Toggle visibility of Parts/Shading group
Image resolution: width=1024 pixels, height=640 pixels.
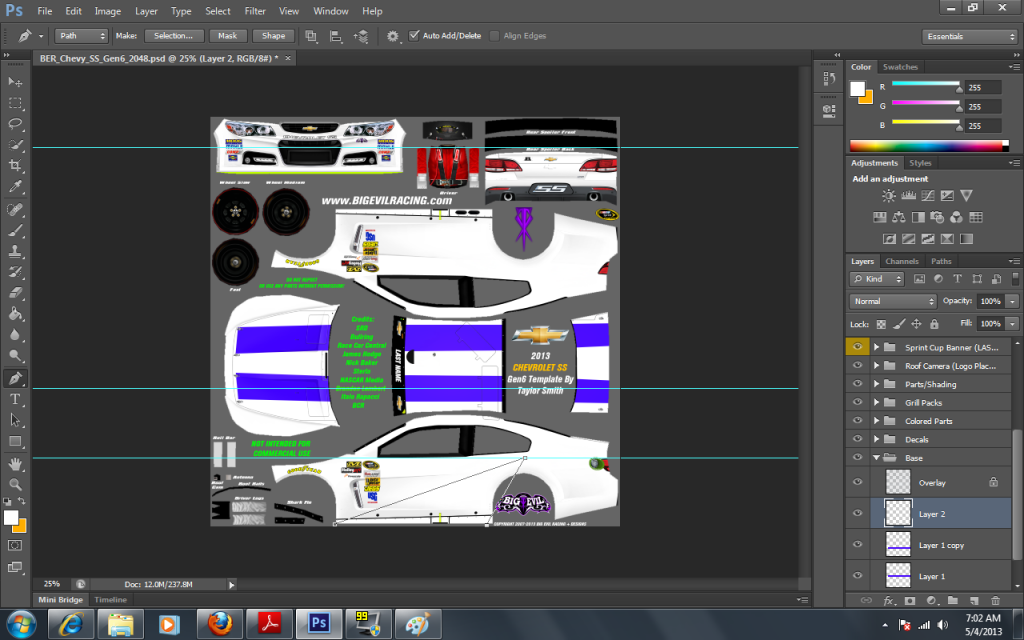(x=857, y=384)
